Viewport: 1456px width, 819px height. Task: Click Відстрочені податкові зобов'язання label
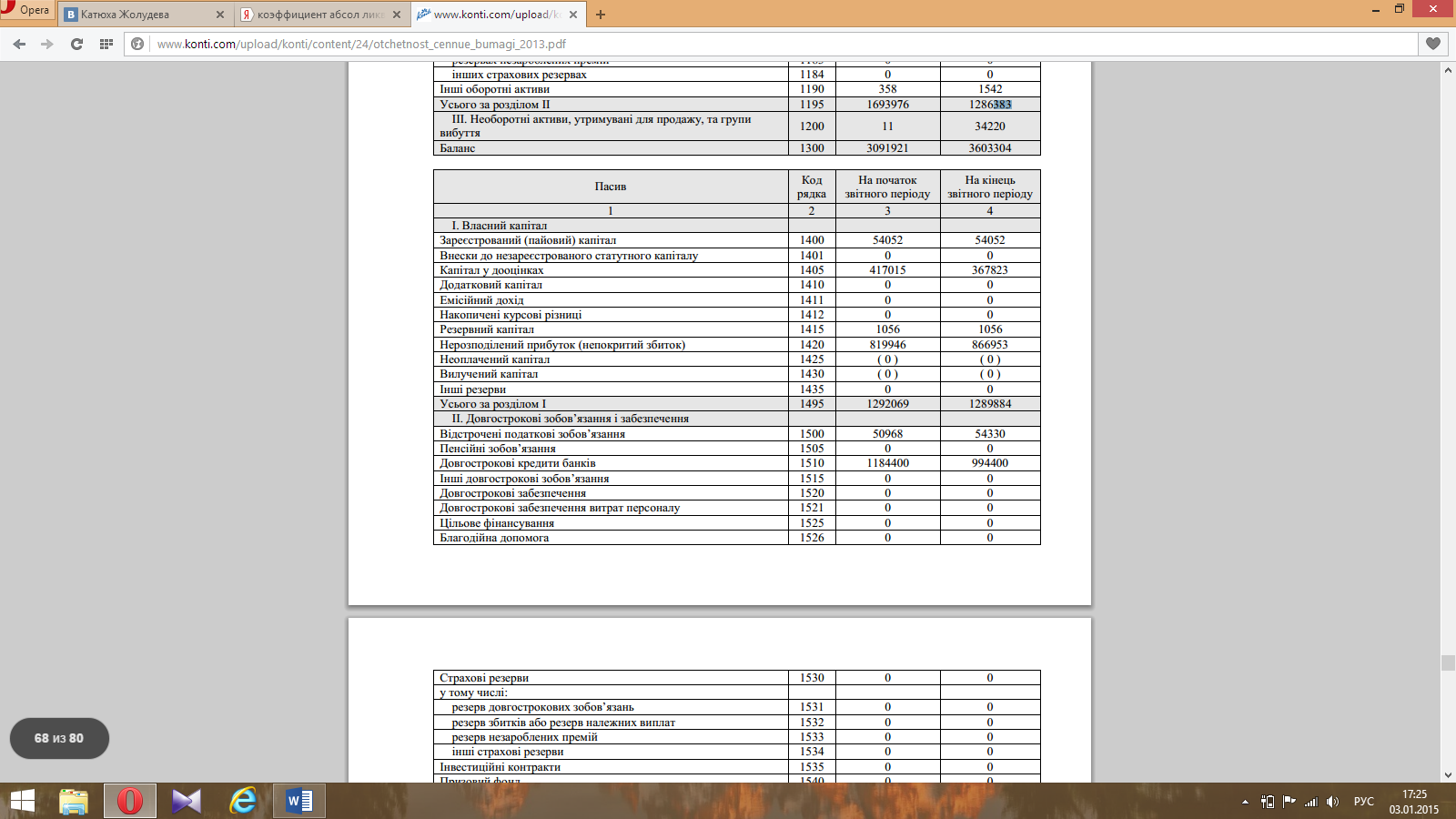[x=532, y=434]
